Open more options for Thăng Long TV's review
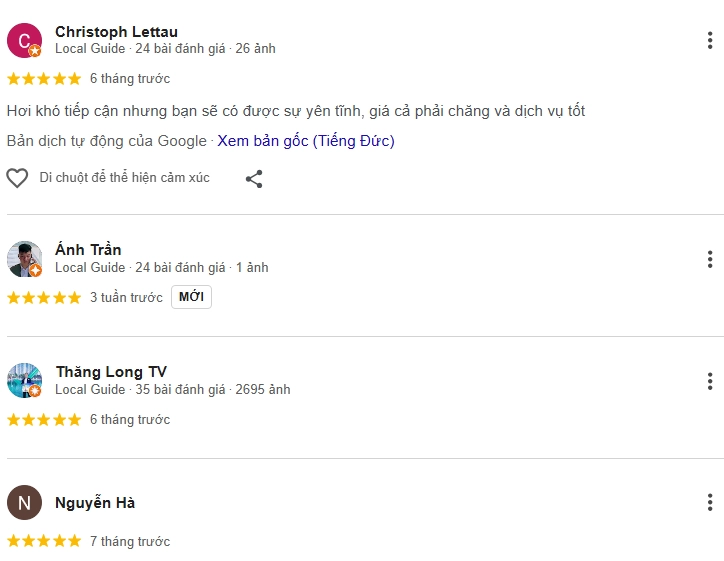This screenshot has height=561, width=724. point(710,381)
